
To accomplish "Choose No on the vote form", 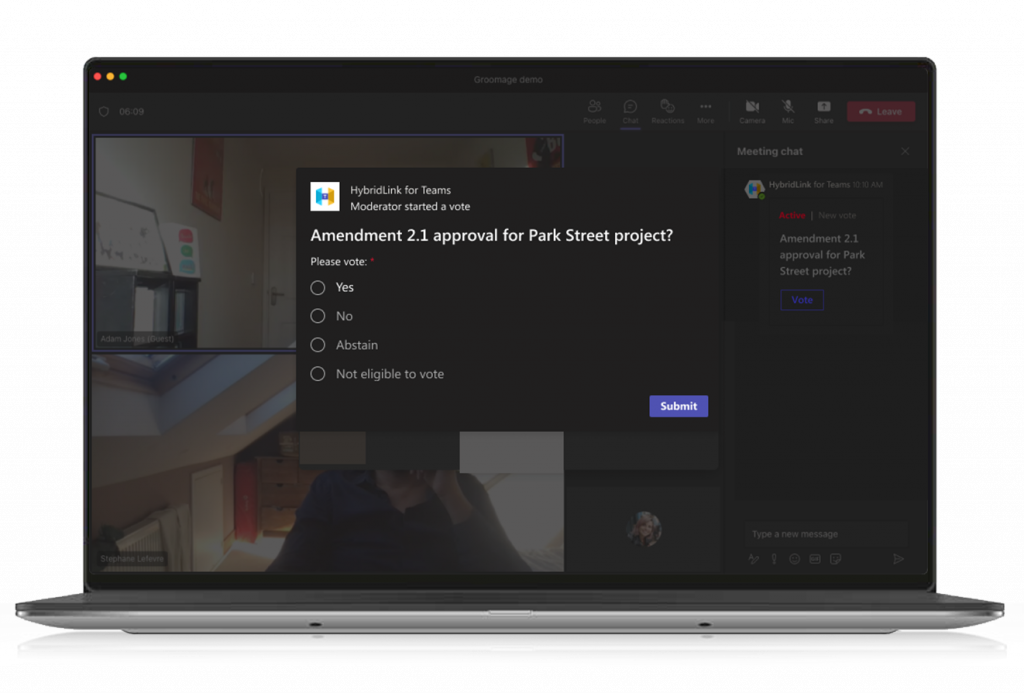I will tap(317, 316).
